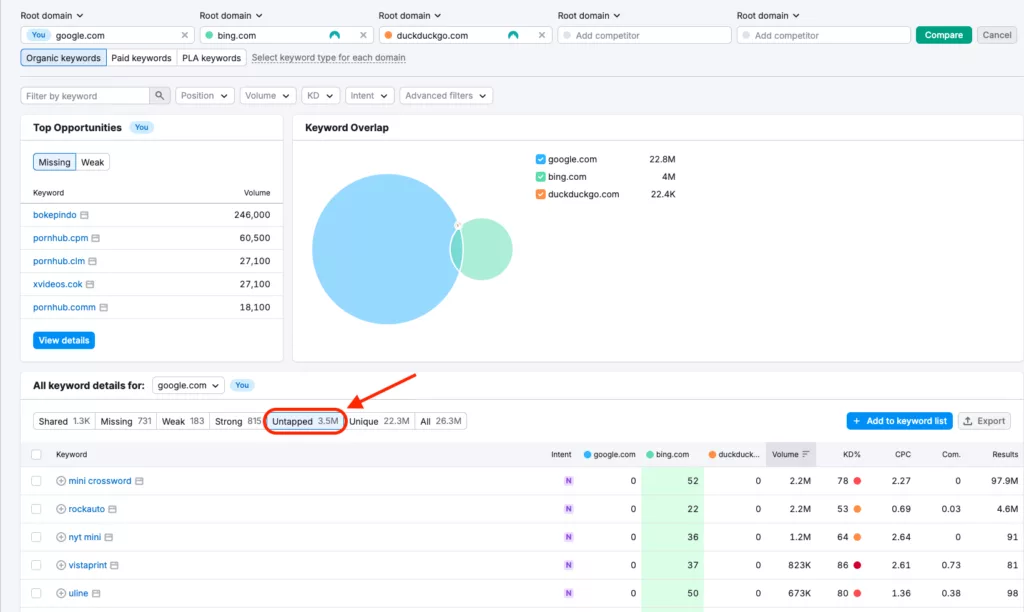Select the Shared 1.3K tab
The image size is (1024, 612).
coord(64,421)
